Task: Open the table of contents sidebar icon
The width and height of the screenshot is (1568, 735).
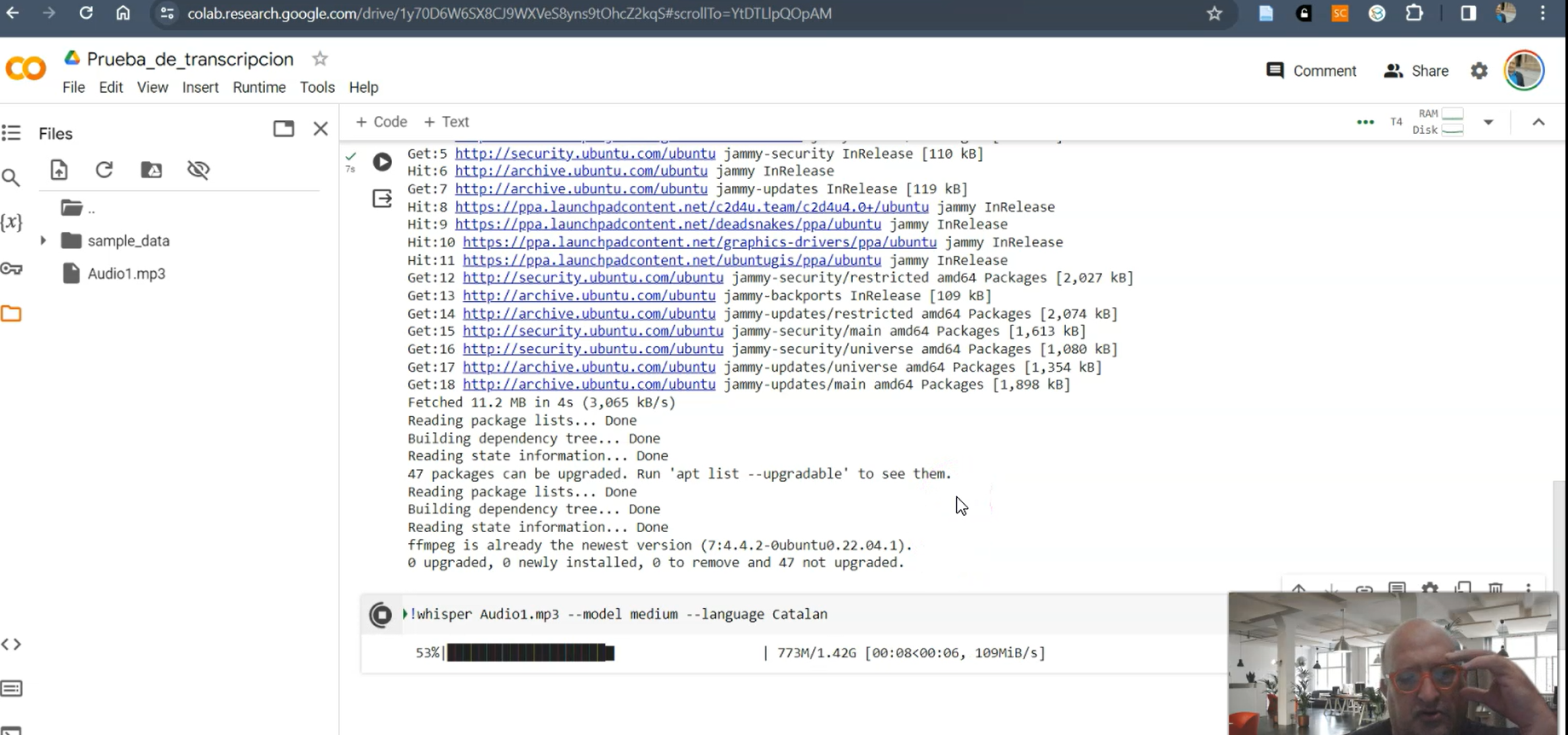Action: (11, 133)
